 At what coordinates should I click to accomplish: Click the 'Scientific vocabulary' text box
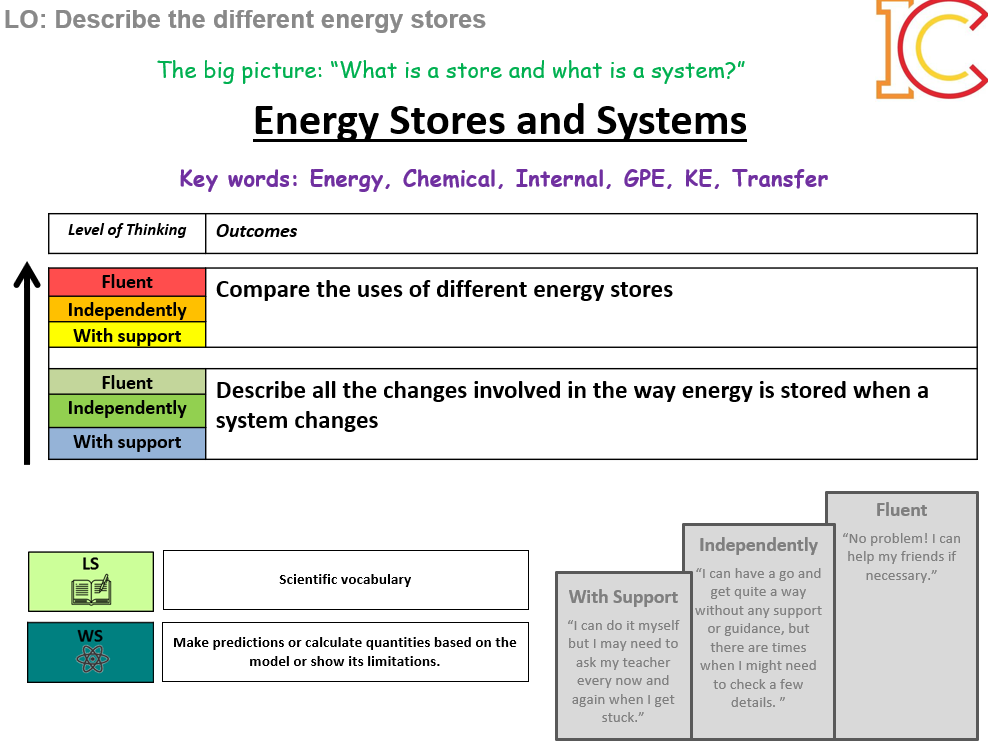[345, 580]
